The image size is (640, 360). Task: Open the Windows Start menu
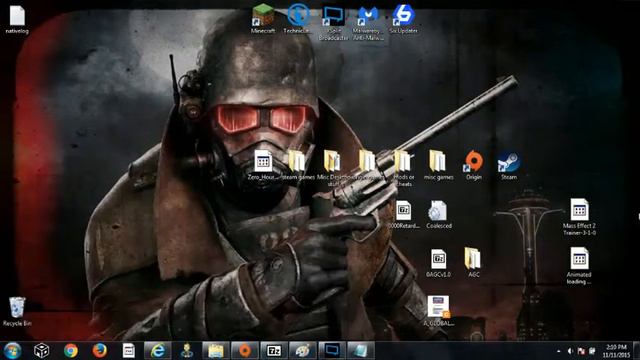[13, 351]
